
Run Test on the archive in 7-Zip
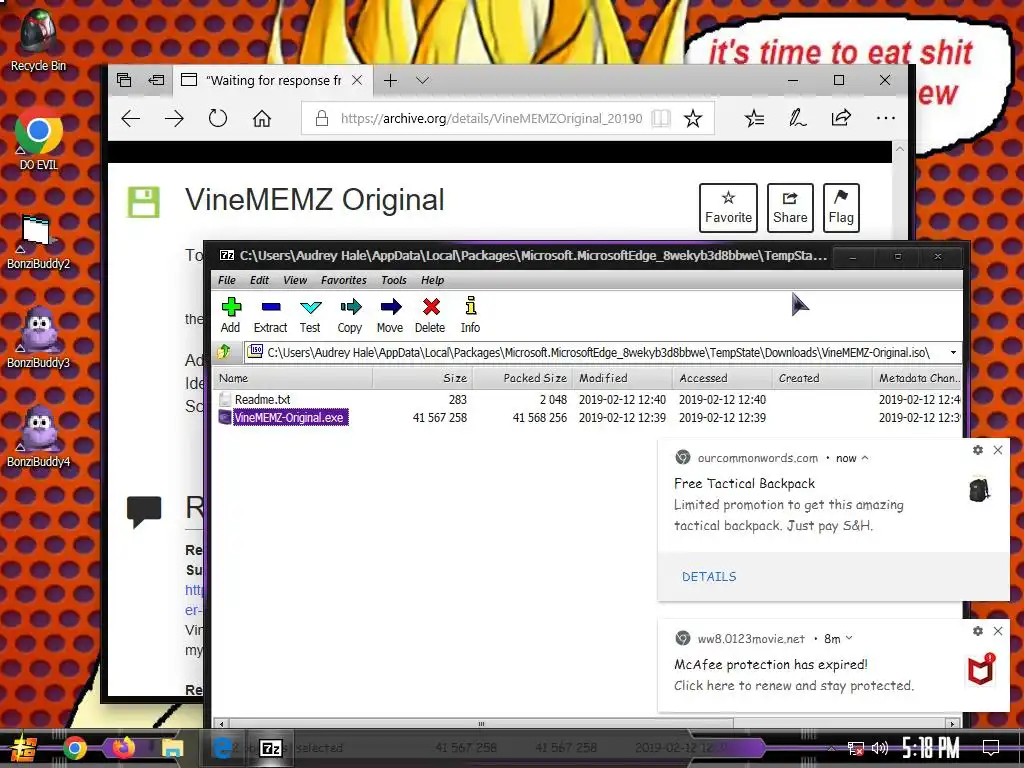click(310, 315)
